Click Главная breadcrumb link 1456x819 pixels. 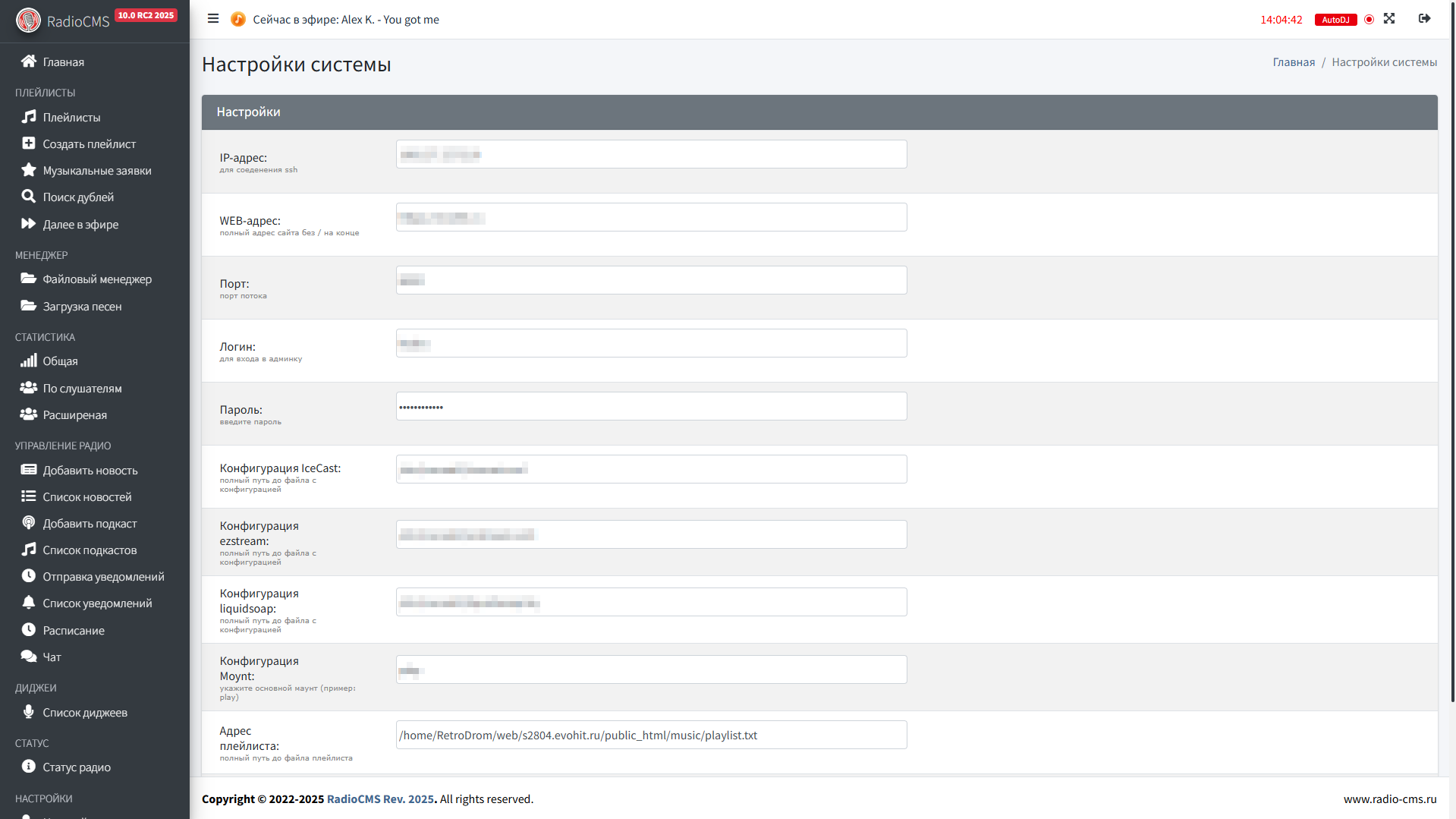(1293, 62)
